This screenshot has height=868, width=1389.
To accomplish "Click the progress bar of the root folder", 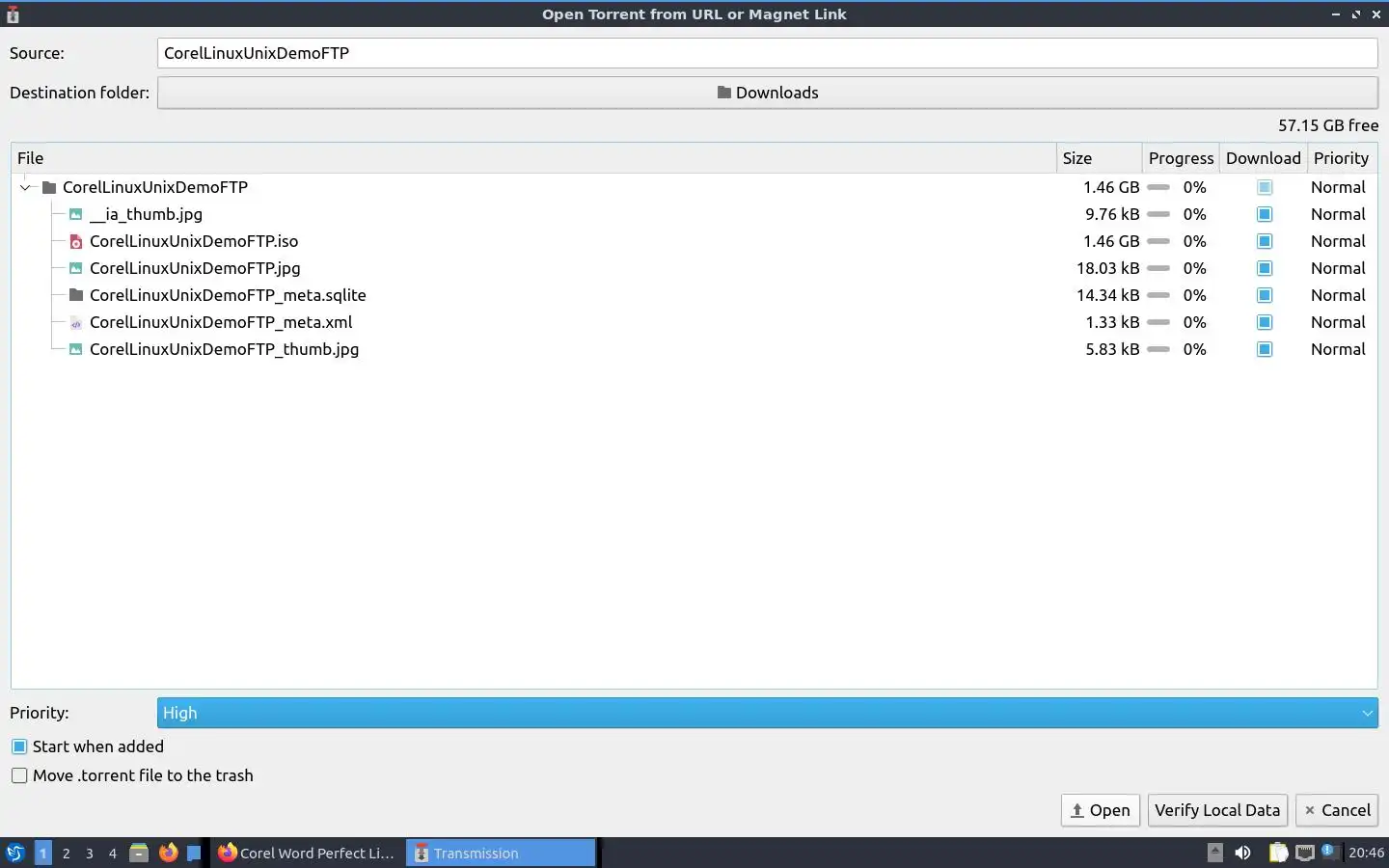I will [1158, 187].
